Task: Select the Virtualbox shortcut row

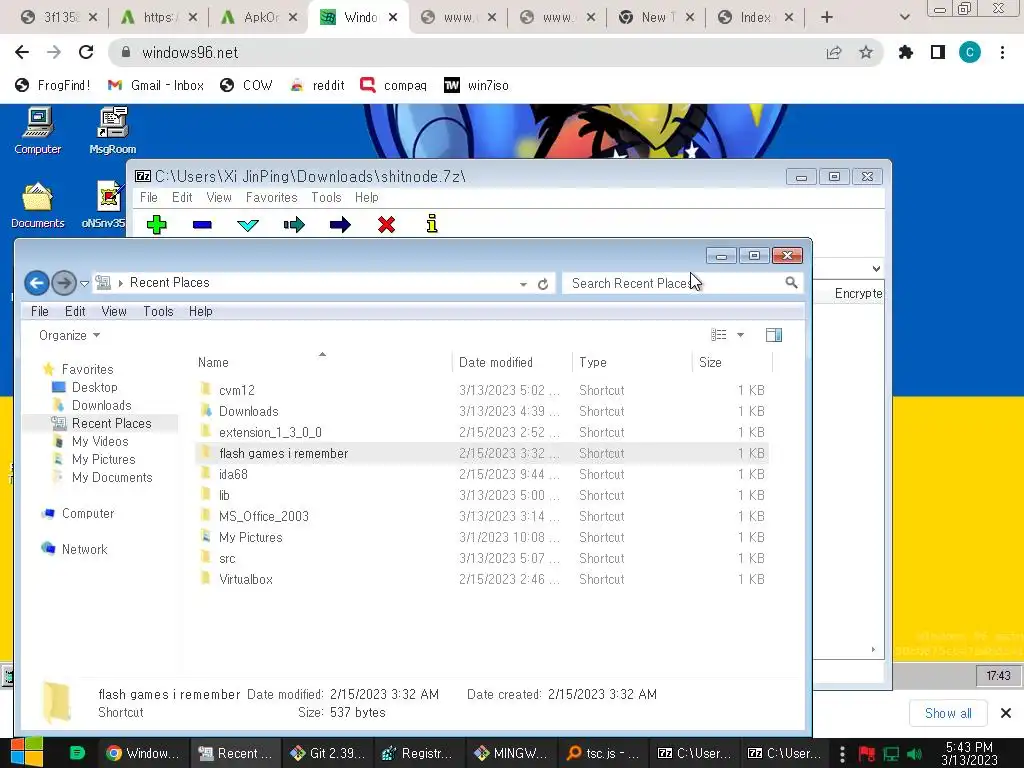Action: click(482, 579)
